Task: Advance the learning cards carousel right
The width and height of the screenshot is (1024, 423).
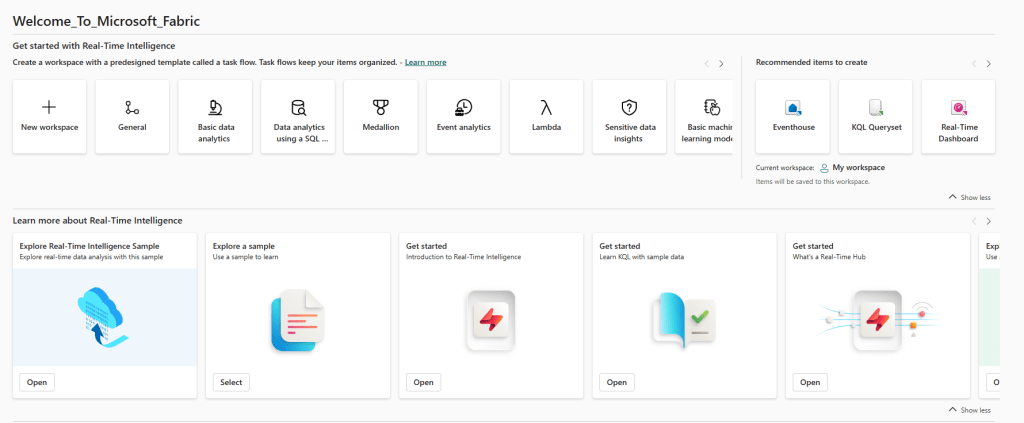Action: point(988,221)
